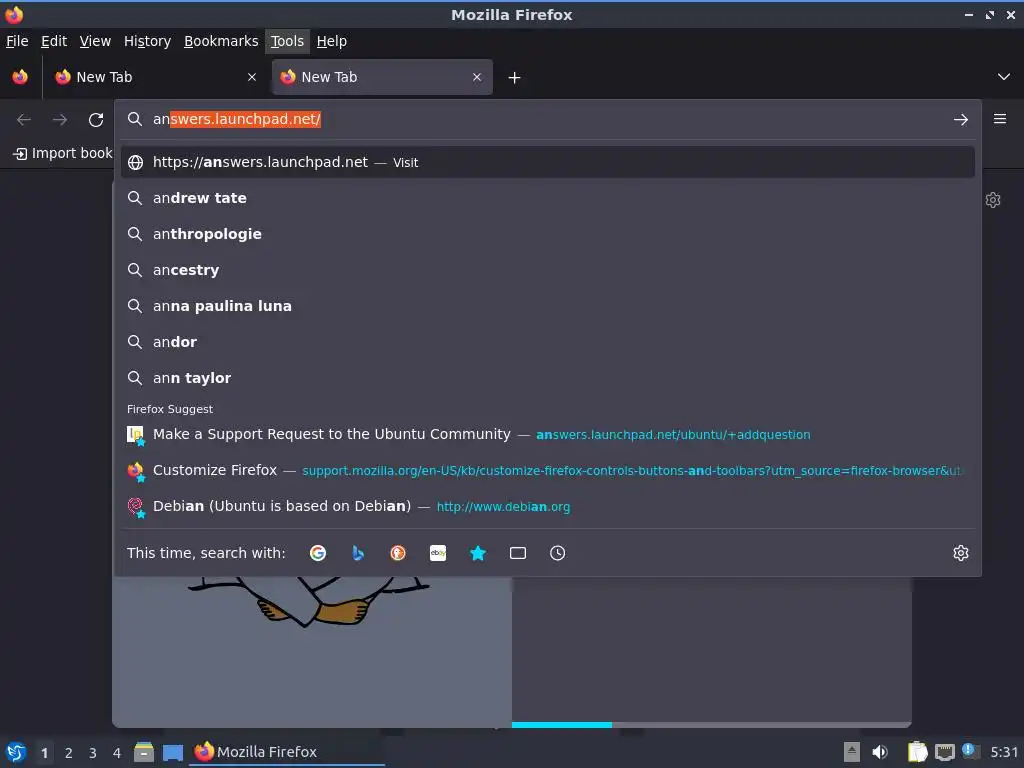Close the first New Tab
This screenshot has width=1024, height=768.
click(x=252, y=77)
